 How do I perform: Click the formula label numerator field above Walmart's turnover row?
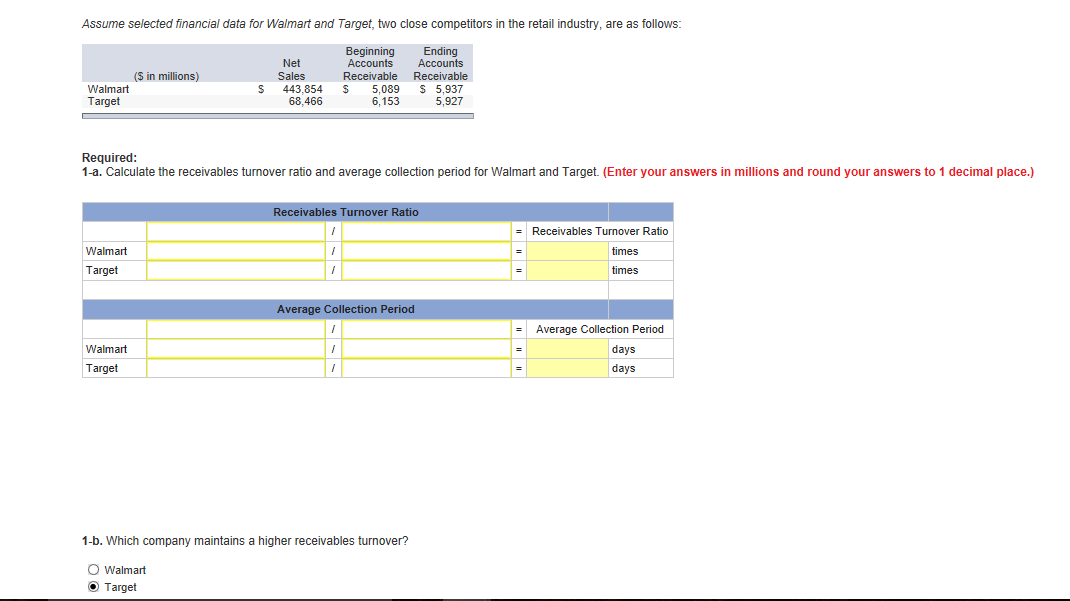(x=235, y=231)
